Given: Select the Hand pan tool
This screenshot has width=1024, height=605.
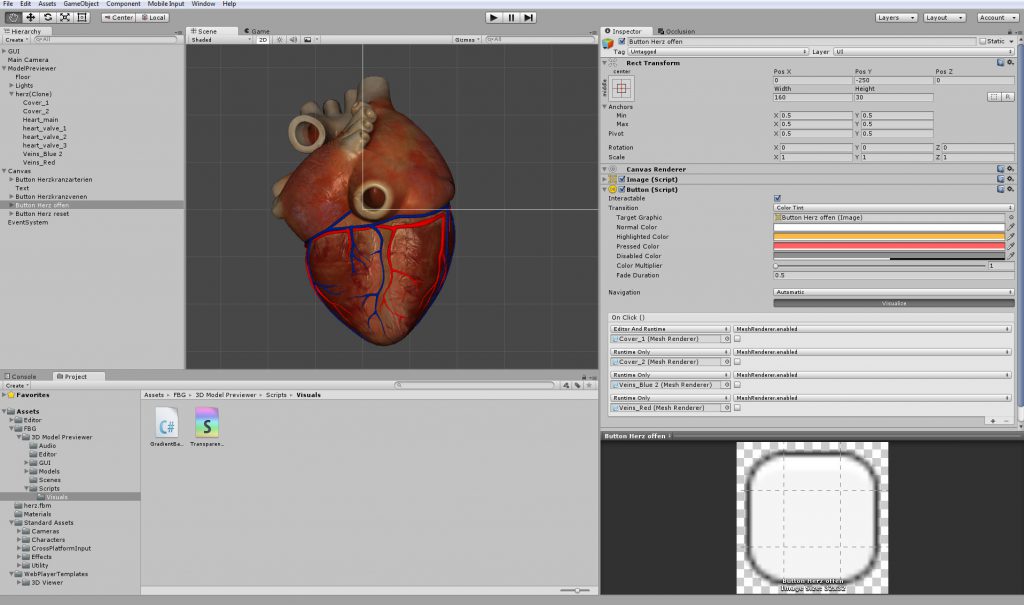Looking at the screenshot, I should [15, 17].
